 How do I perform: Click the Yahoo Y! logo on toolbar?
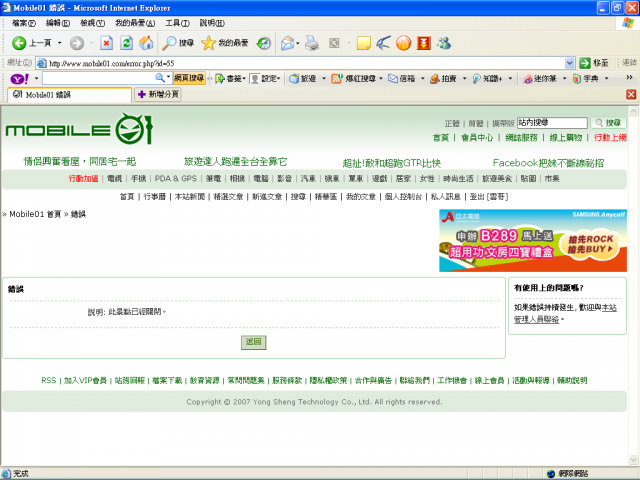tap(19, 78)
